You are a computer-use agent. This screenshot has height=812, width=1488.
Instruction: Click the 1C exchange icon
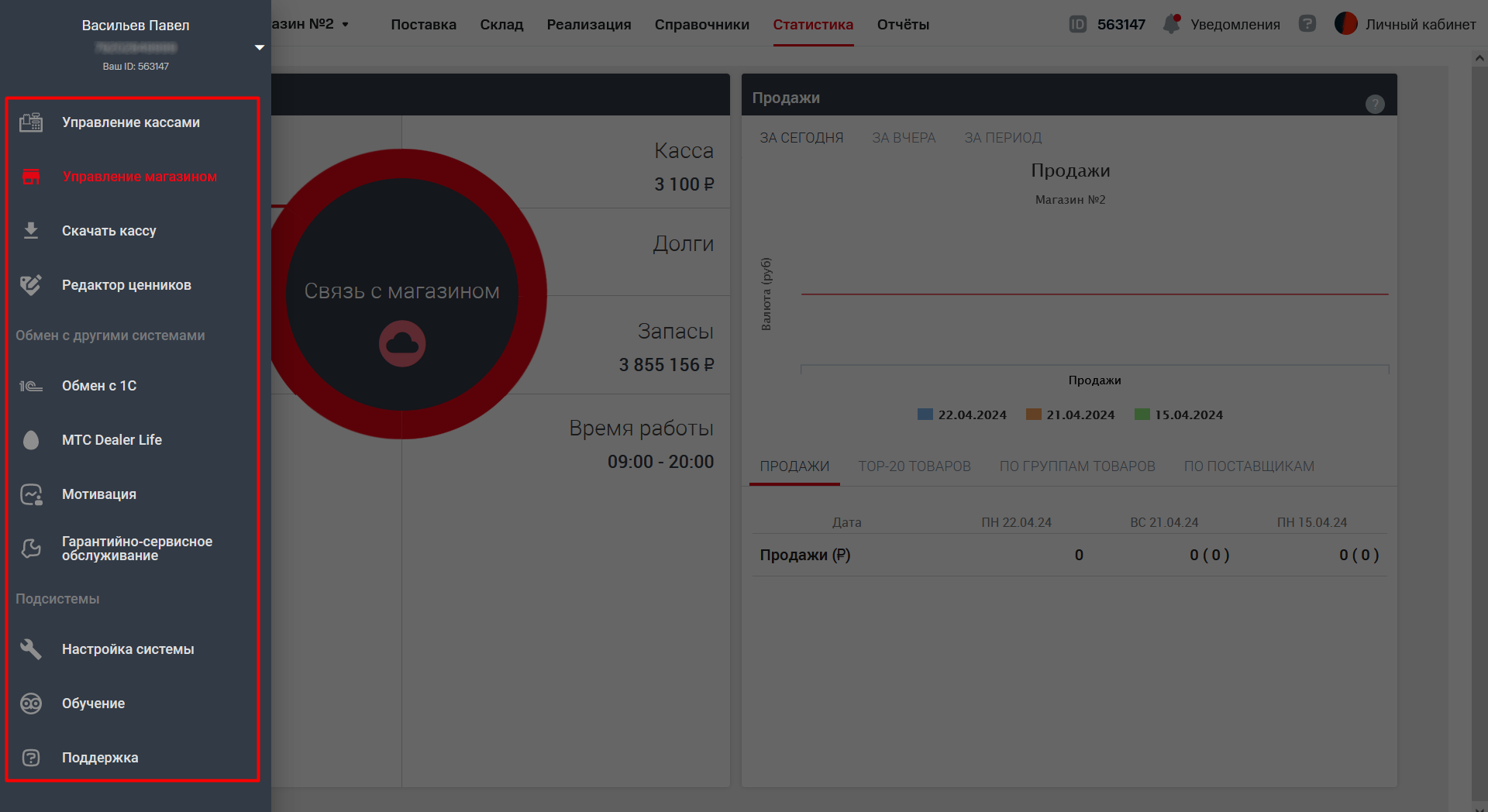31,386
